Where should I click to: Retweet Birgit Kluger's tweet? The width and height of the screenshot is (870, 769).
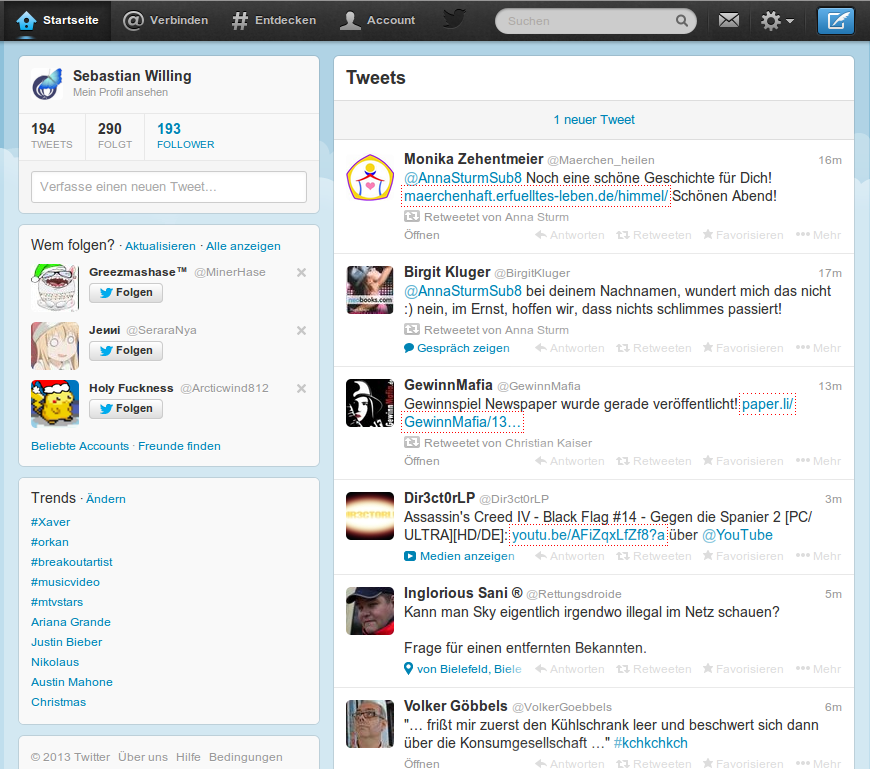click(x=654, y=348)
